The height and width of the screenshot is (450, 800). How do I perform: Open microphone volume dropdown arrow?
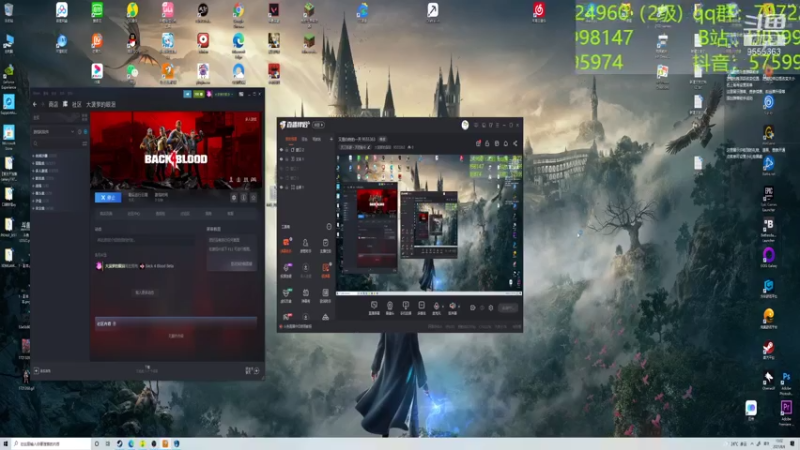(x=443, y=307)
